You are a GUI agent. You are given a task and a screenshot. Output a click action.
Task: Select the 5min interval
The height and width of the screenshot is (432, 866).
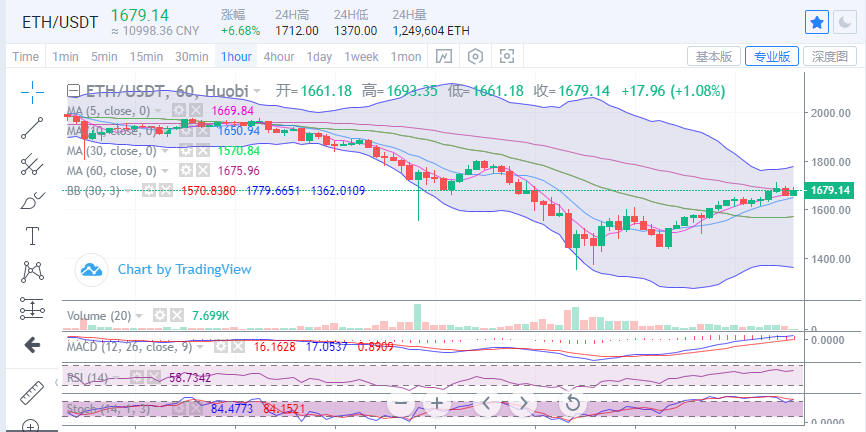104,56
